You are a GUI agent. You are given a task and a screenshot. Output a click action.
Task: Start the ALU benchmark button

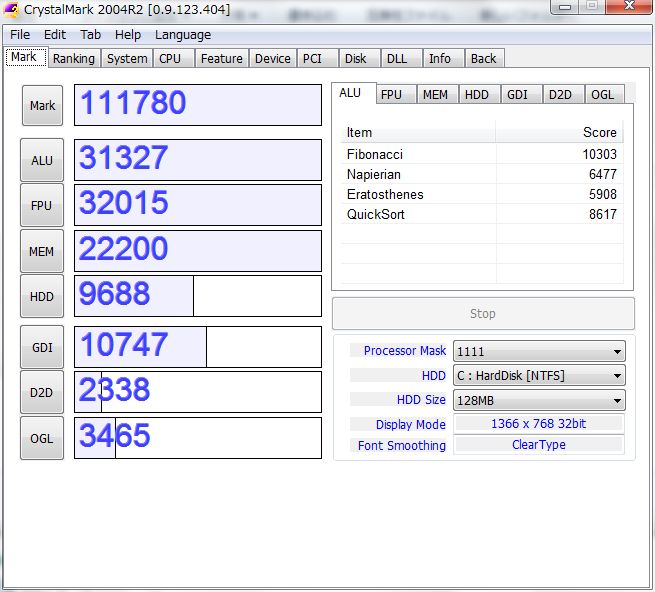point(42,160)
